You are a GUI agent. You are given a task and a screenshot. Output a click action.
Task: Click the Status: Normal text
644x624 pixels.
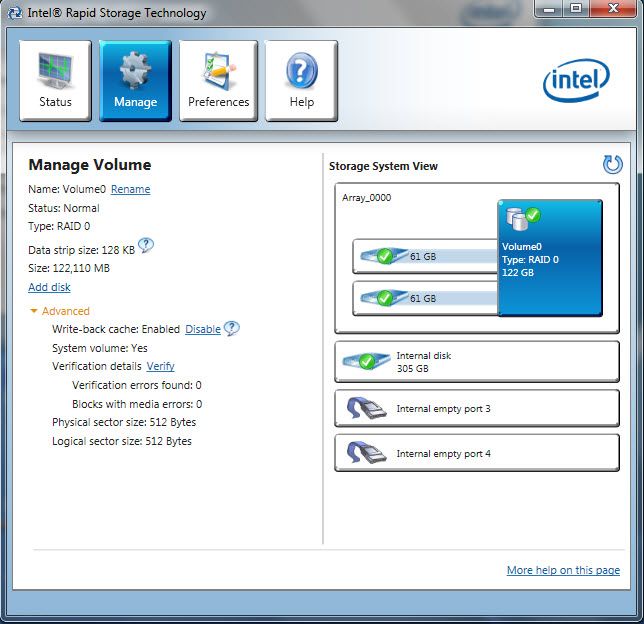pos(64,208)
